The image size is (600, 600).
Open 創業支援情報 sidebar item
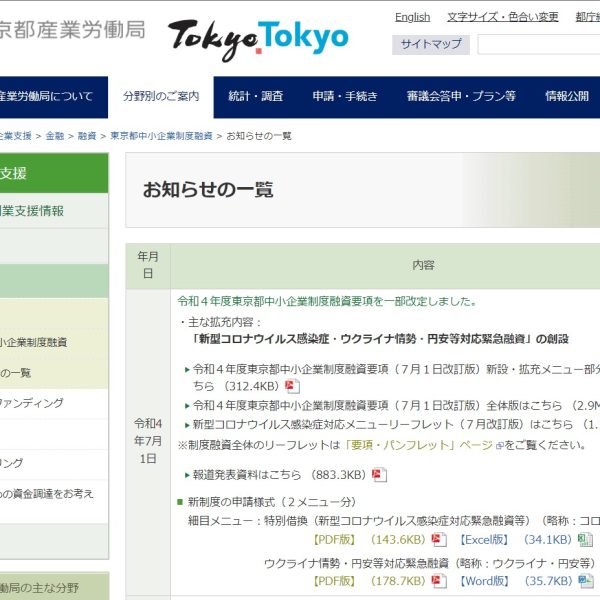(x=54, y=211)
